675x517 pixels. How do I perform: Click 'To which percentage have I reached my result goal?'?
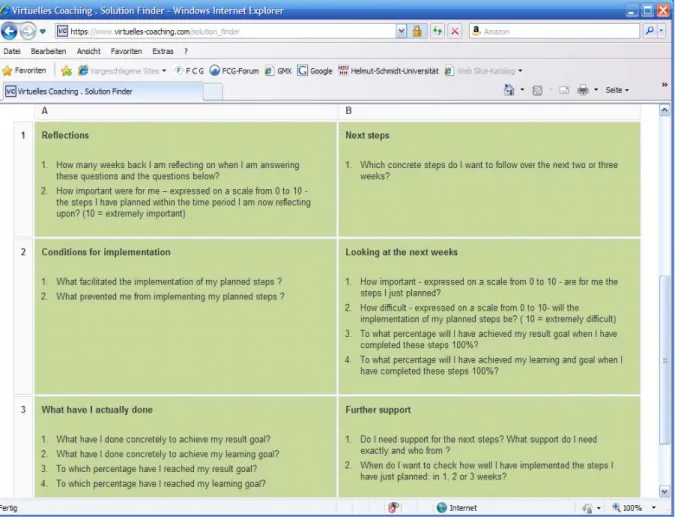pos(156,469)
